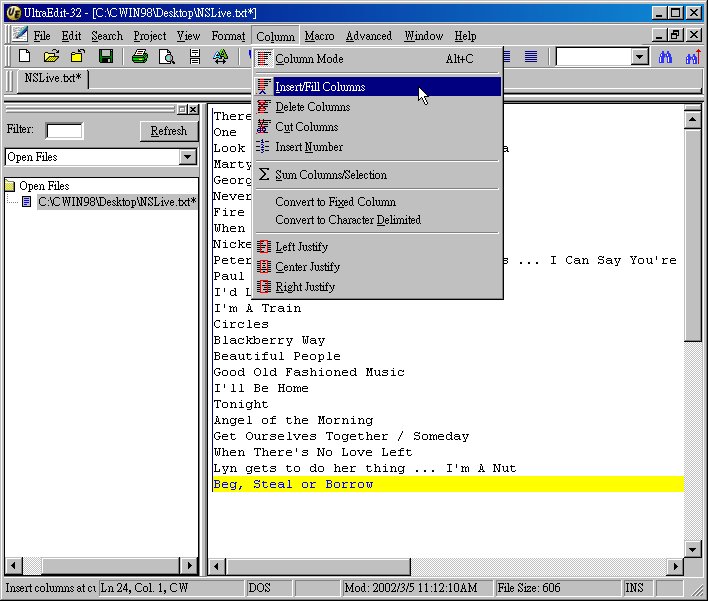Image resolution: width=708 pixels, height=601 pixels.
Task: Click the Find binoculars icon
Action: (665, 57)
